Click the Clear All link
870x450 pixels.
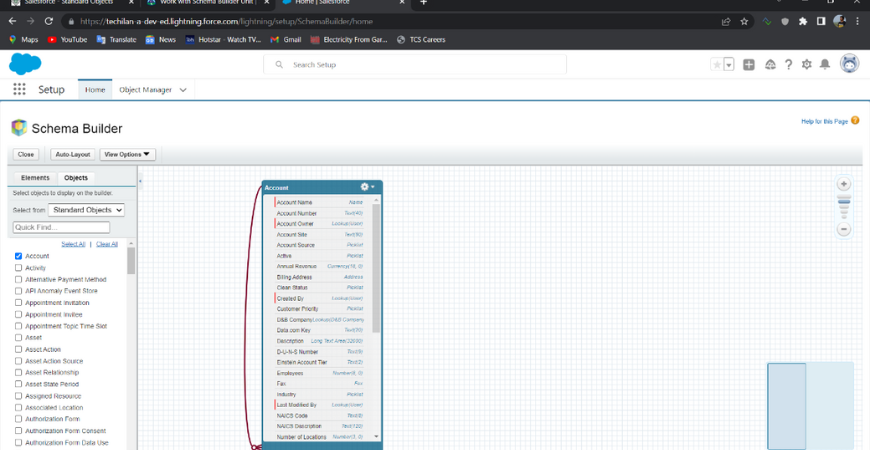pyautogui.click(x=107, y=244)
